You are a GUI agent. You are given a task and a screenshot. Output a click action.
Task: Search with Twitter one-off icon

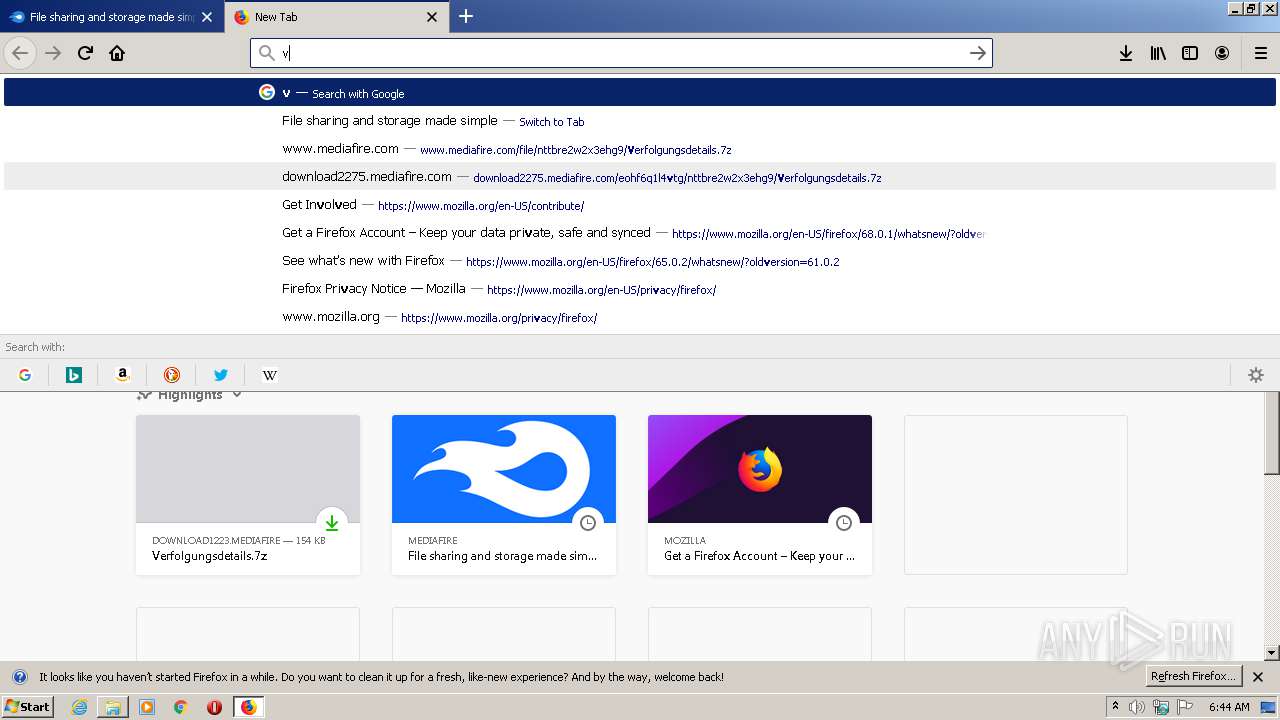coord(221,375)
